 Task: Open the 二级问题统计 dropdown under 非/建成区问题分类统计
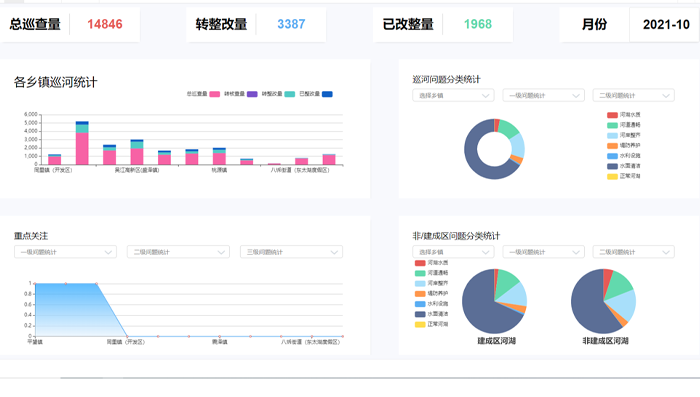click(x=633, y=252)
